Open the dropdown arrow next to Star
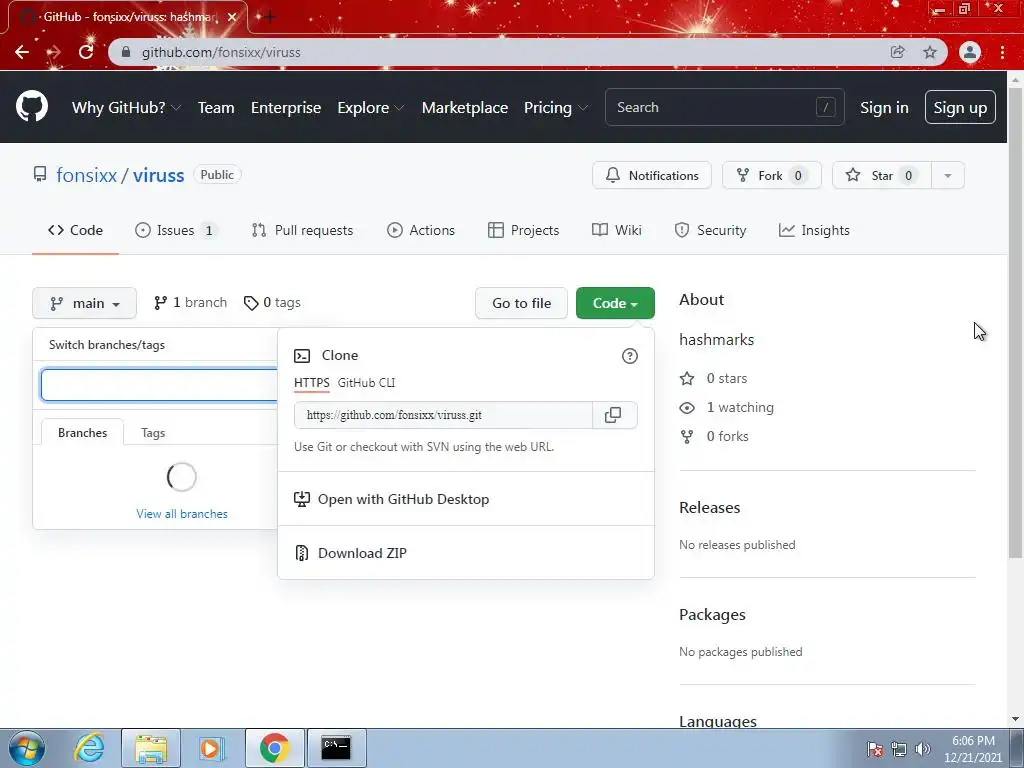 (948, 175)
